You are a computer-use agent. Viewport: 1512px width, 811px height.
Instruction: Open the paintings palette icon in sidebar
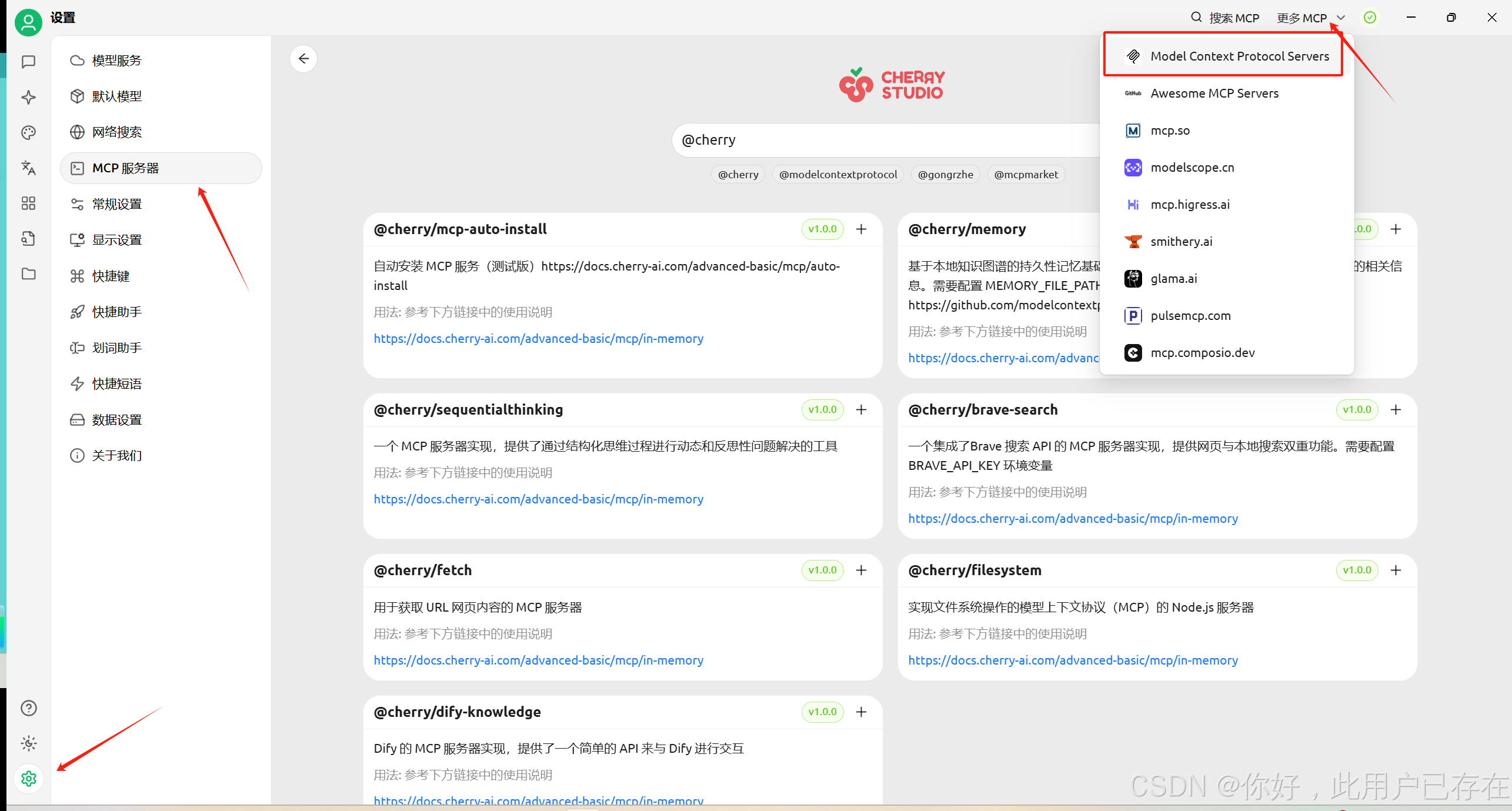tap(28, 132)
